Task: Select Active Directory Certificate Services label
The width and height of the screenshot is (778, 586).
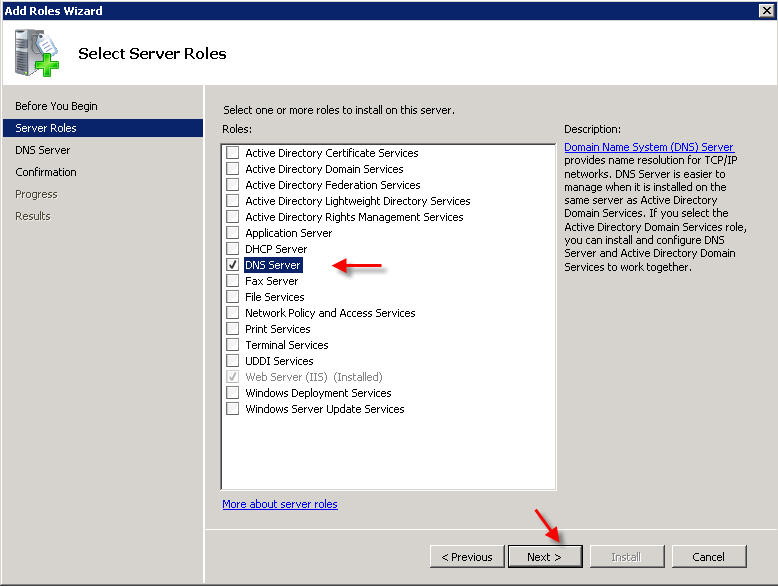Action: click(331, 153)
